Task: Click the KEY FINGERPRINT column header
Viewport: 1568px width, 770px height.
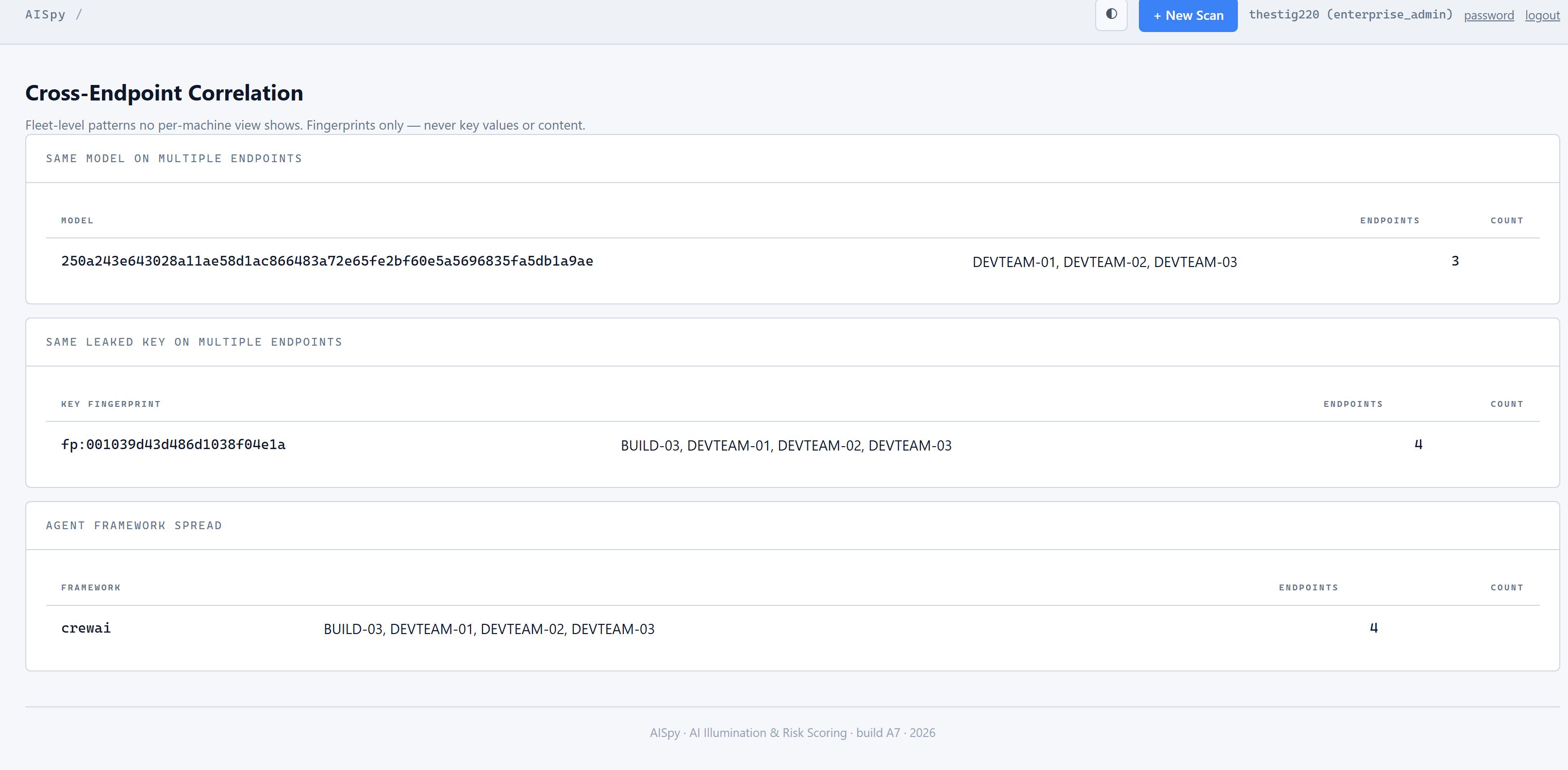Action: coord(111,404)
